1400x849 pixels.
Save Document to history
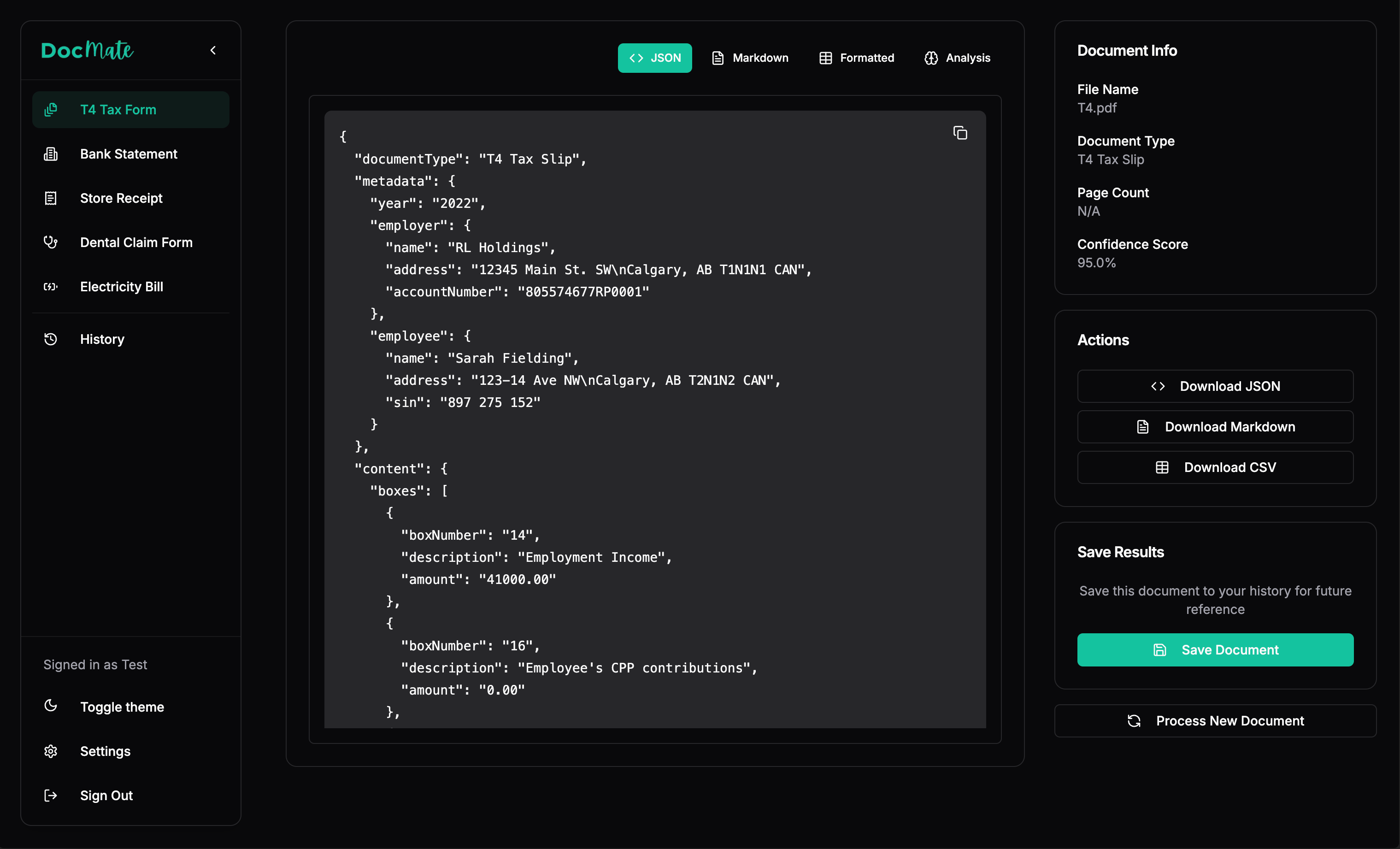point(1215,649)
